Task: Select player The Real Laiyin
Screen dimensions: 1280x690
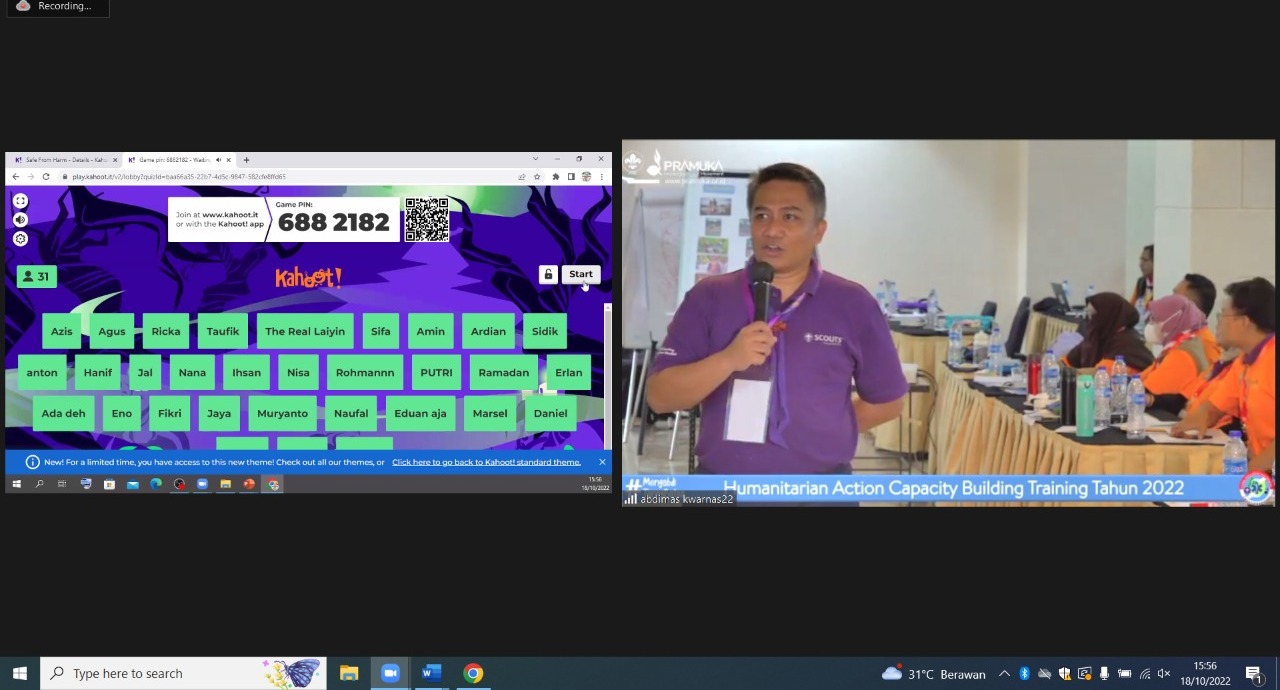Action: (x=305, y=331)
